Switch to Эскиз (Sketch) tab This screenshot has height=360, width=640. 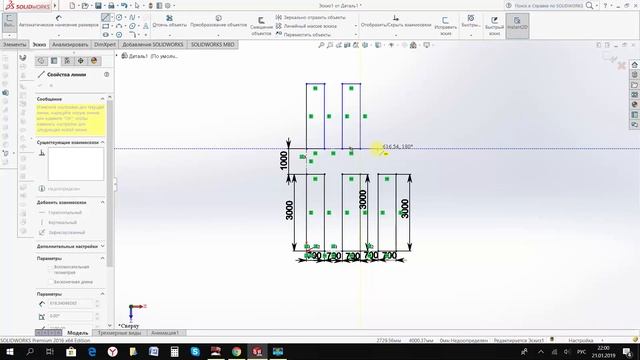tap(39, 44)
